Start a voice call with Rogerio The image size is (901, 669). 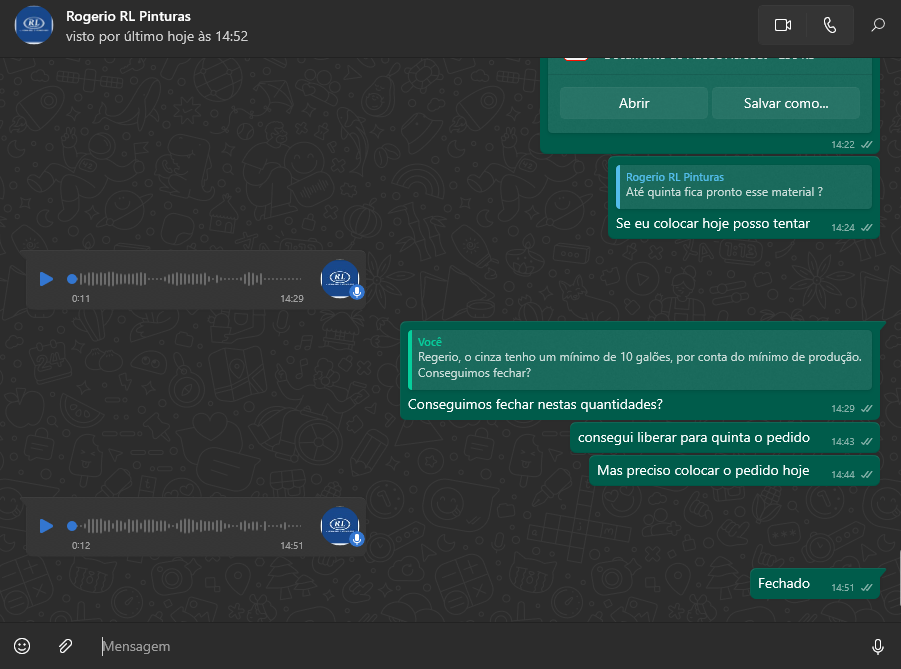click(x=829, y=25)
